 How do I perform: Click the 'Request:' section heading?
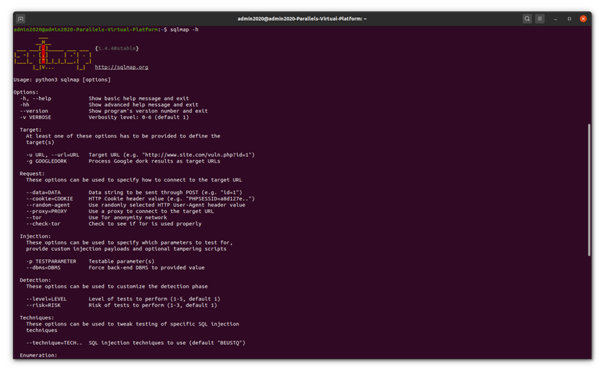pos(32,174)
